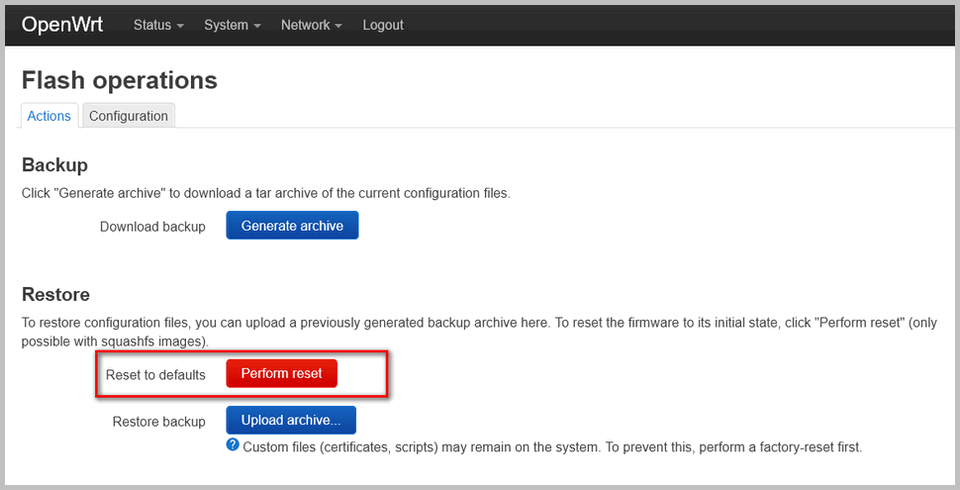
Task: Click the tar archive description text
Action: (x=266, y=193)
